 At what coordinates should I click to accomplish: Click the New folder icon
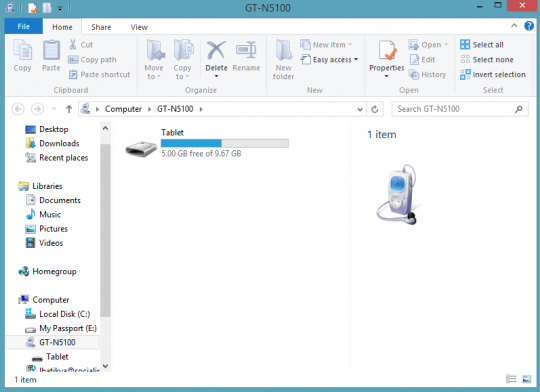(x=283, y=50)
